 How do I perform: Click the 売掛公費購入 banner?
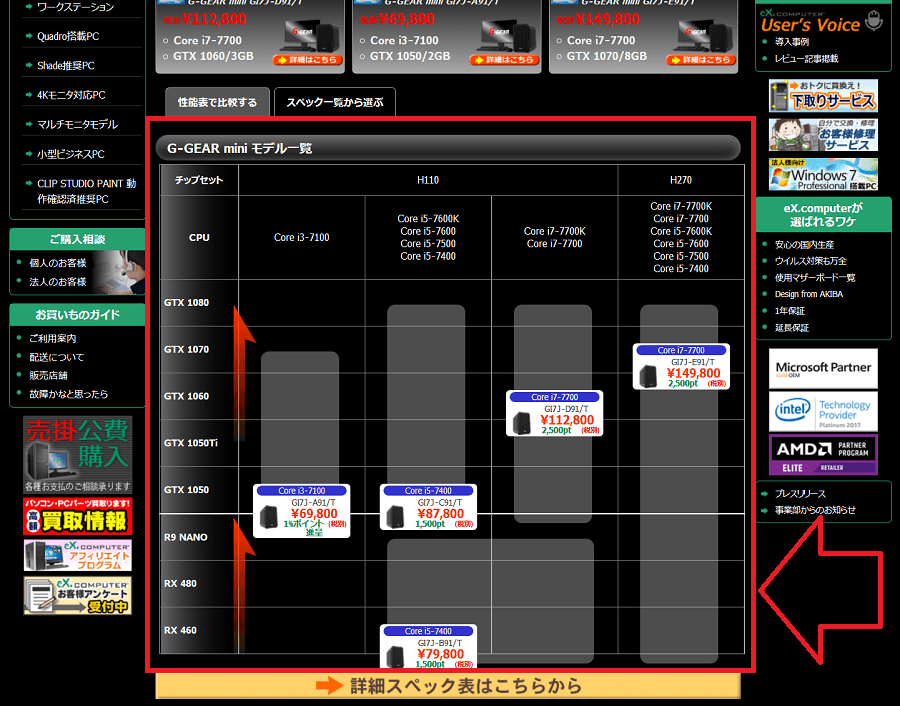tap(77, 455)
